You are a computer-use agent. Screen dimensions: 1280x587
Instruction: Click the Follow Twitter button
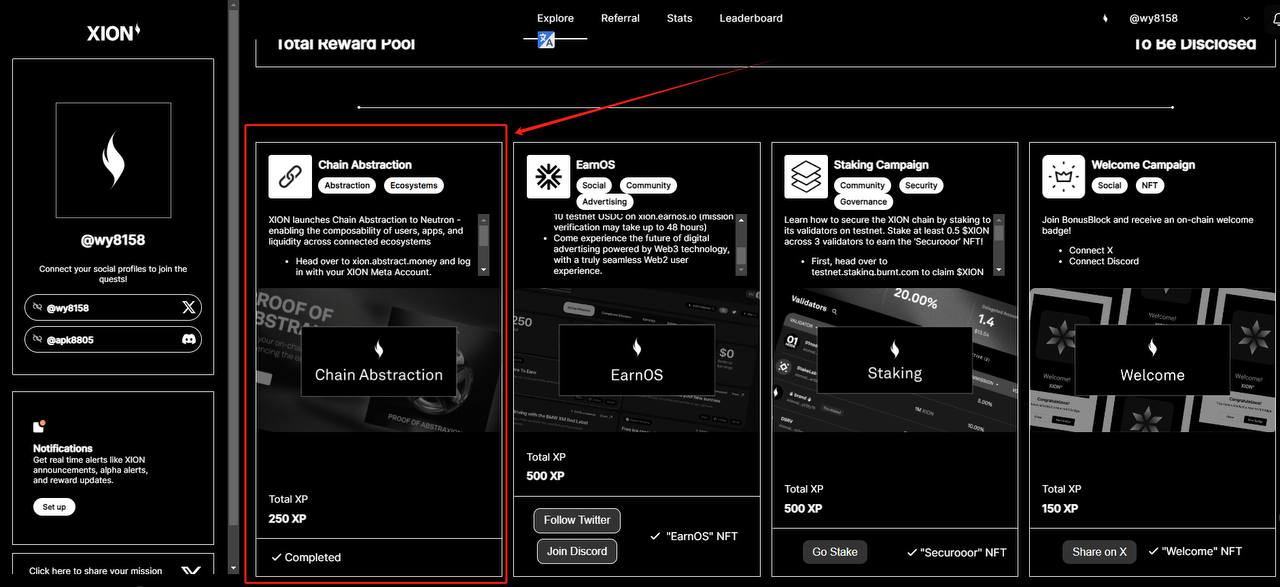tap(578, 520)
